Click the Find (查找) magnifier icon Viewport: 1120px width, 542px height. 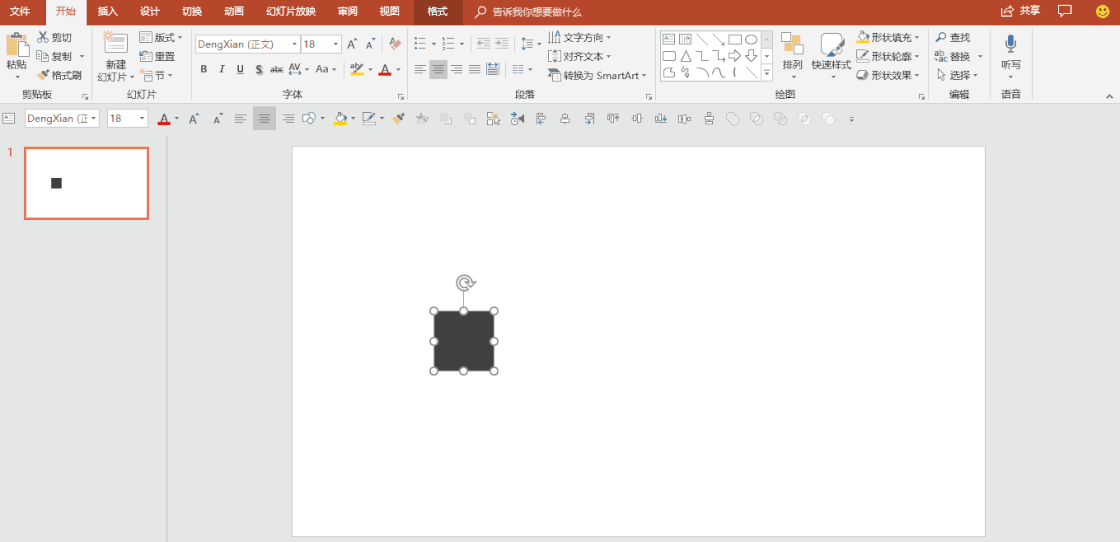[941, 37]
